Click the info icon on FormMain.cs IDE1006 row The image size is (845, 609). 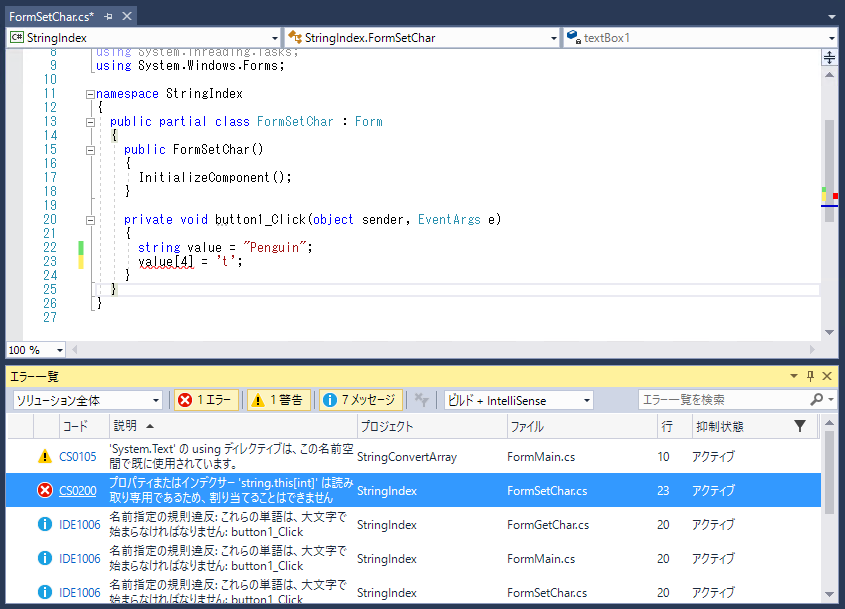(x=45, y=558)
